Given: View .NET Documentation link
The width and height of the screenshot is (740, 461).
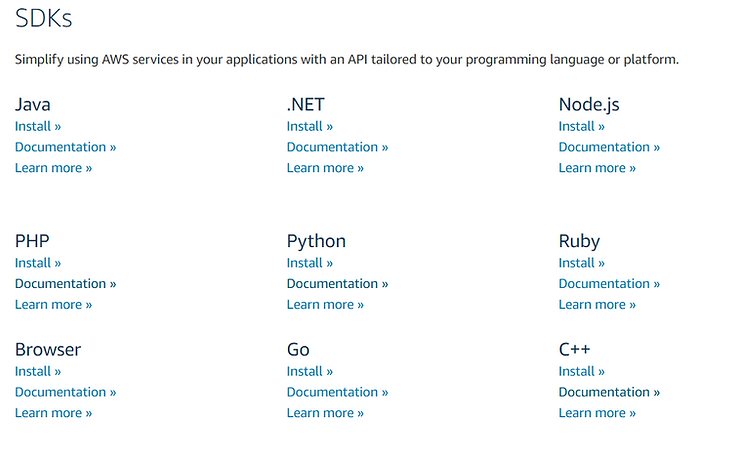Looking at the screenshot, I should point(337,147).
